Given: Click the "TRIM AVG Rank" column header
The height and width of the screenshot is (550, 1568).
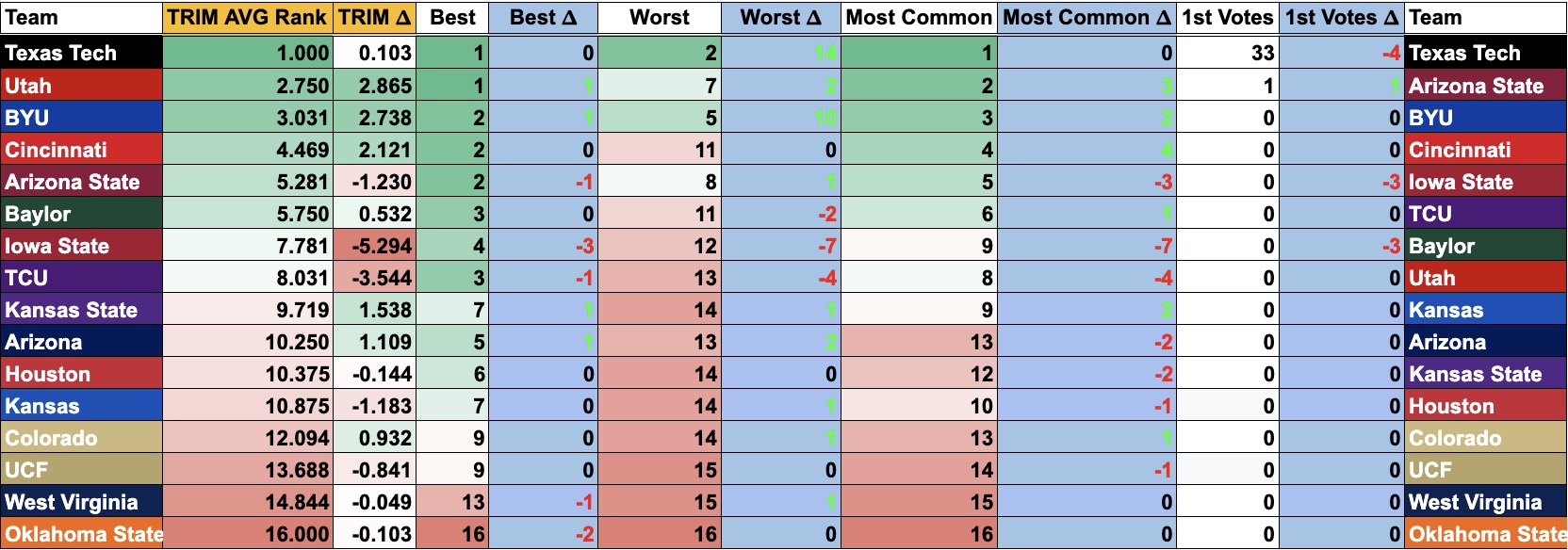Looking at the screenshot, I should (247, 18).
